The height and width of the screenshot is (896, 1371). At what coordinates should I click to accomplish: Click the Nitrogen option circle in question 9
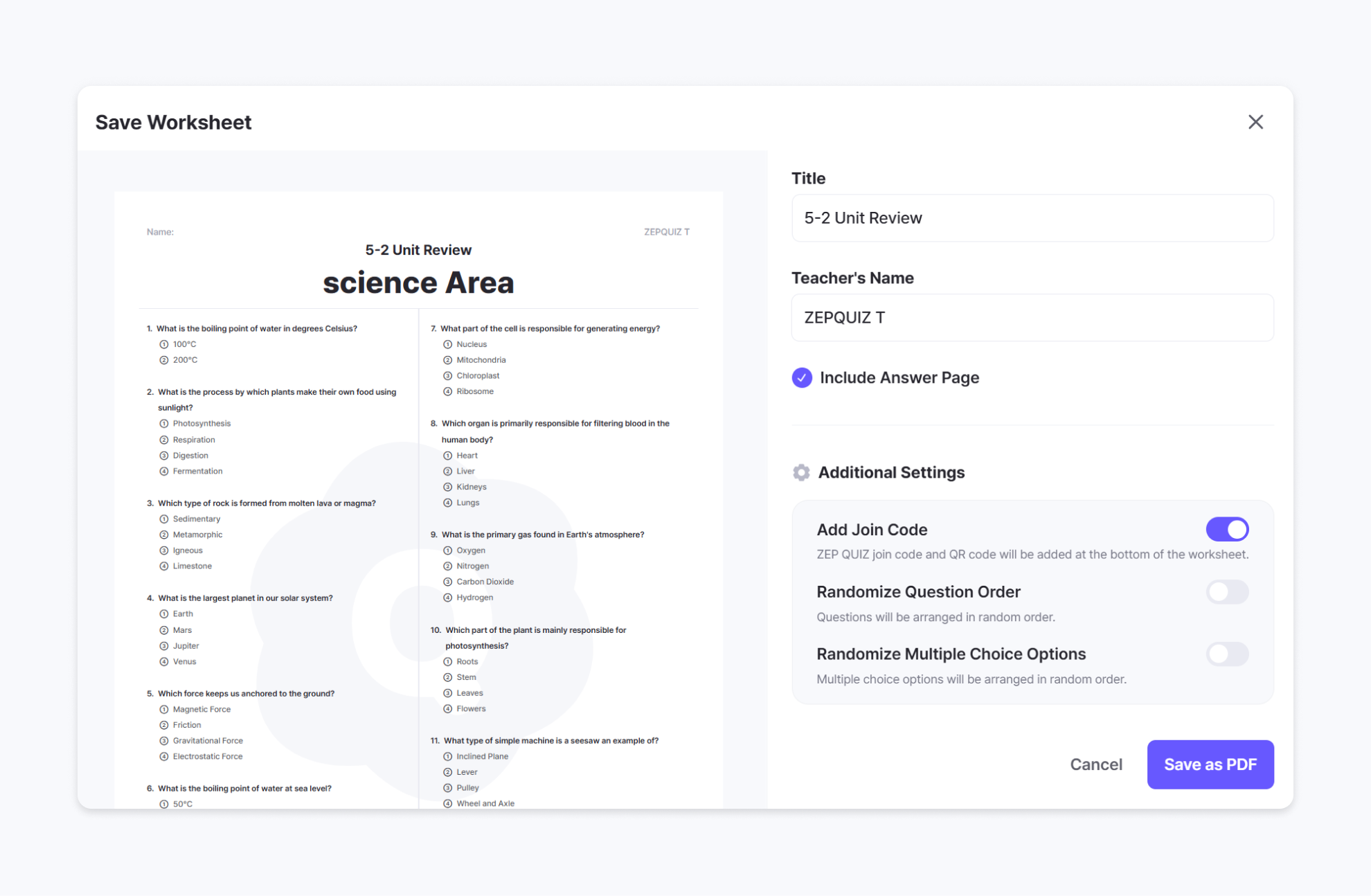[447, 566]
